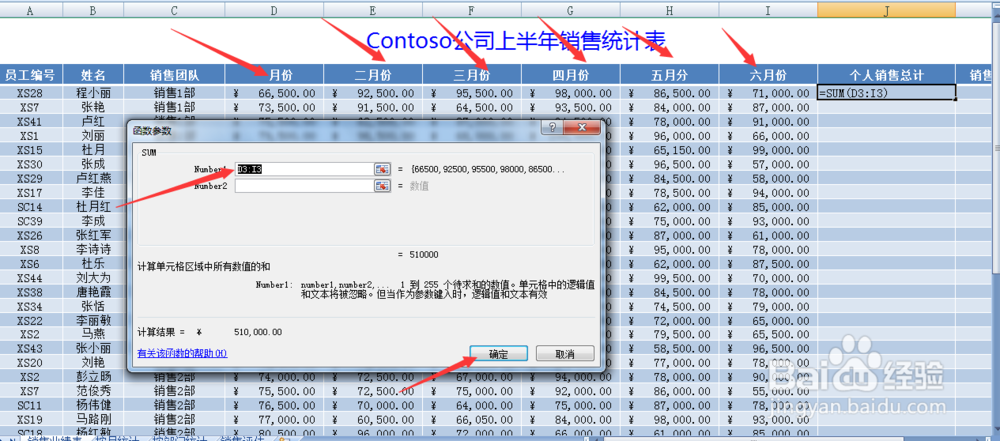Select the spreadsheet title Contoso公司上半年销售统计表
Screen dimensions: 1000x441
(x=517, y=41)
